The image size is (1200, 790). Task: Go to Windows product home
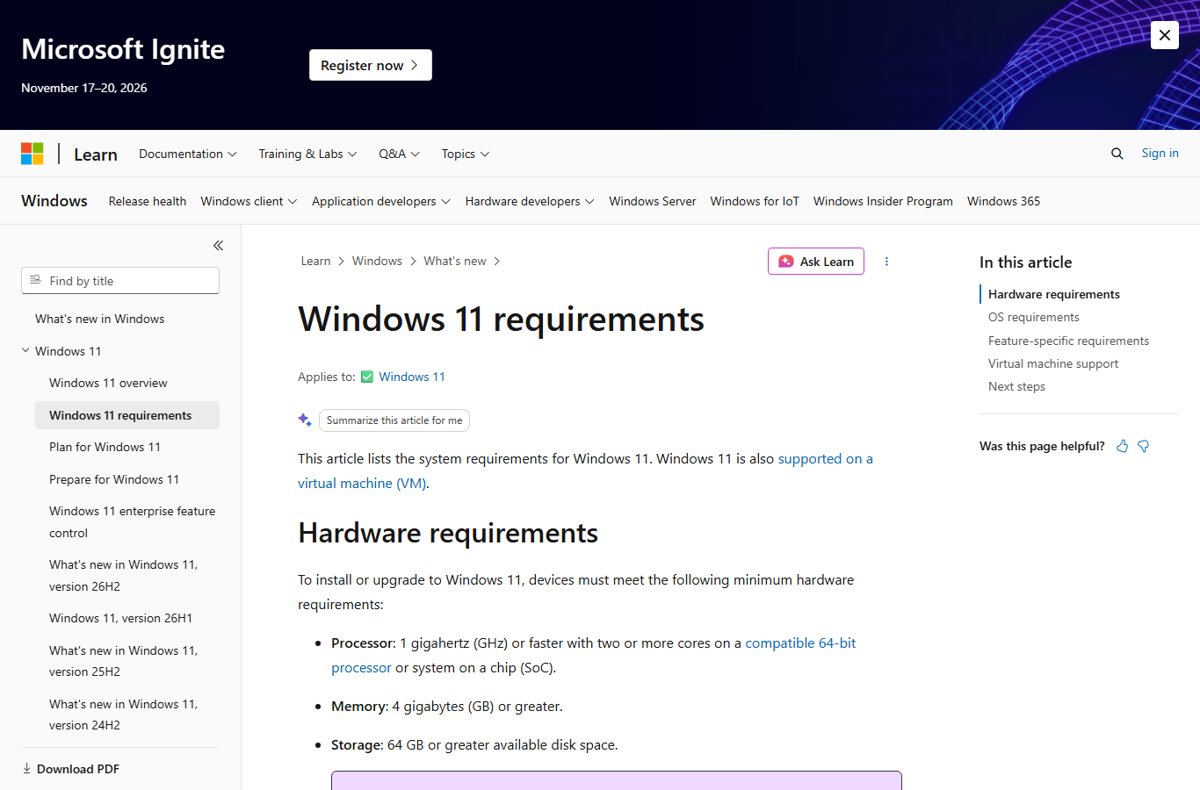[54, 201]
